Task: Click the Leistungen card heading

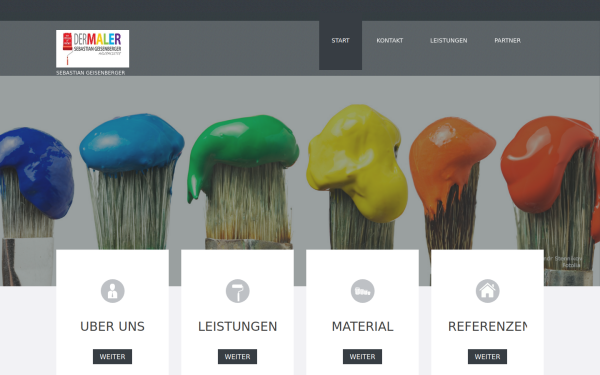Action: coord(238,326)
